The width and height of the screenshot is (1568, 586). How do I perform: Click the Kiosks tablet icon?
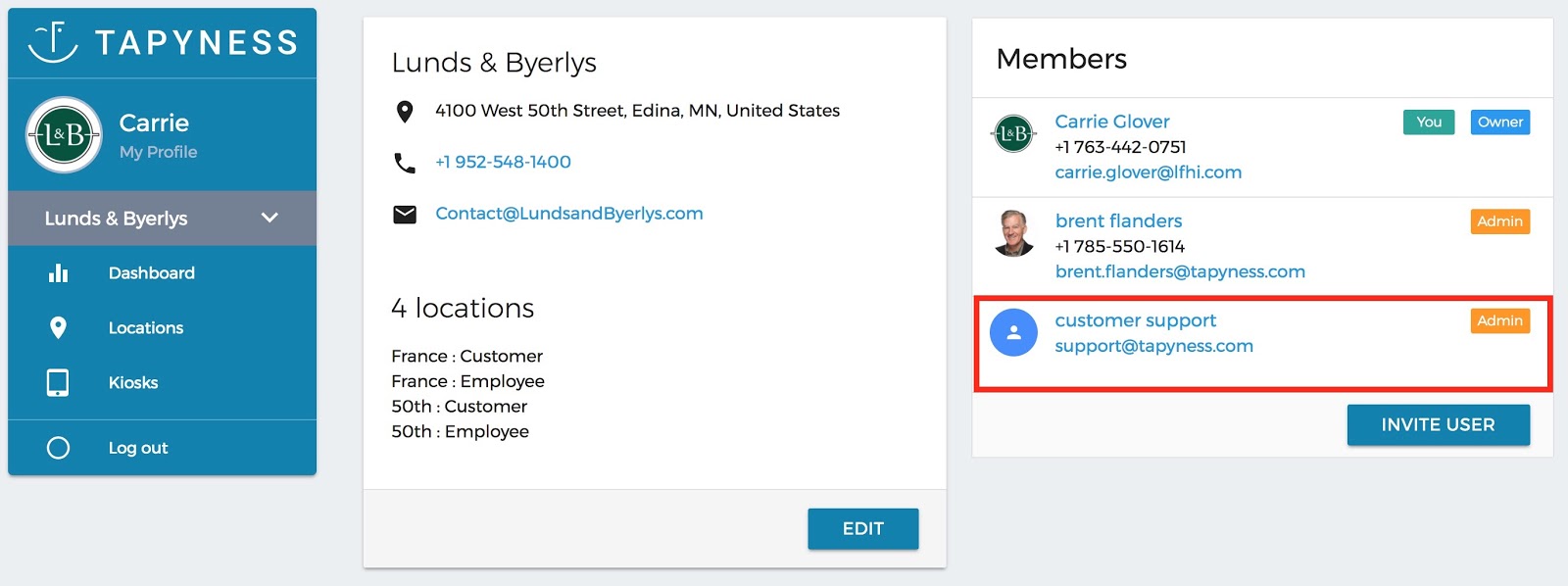point(58,382)
